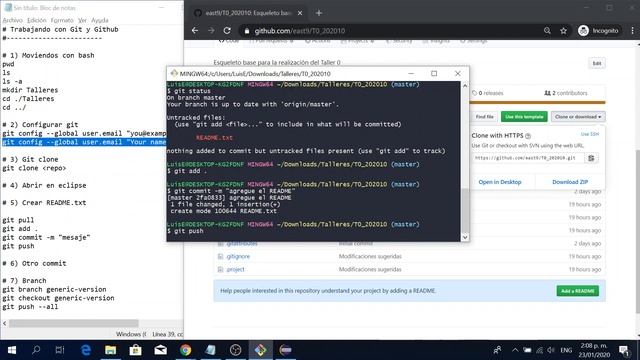Click the highlighted git config line in Notepad
640x360 pixels.
(84, 142)
